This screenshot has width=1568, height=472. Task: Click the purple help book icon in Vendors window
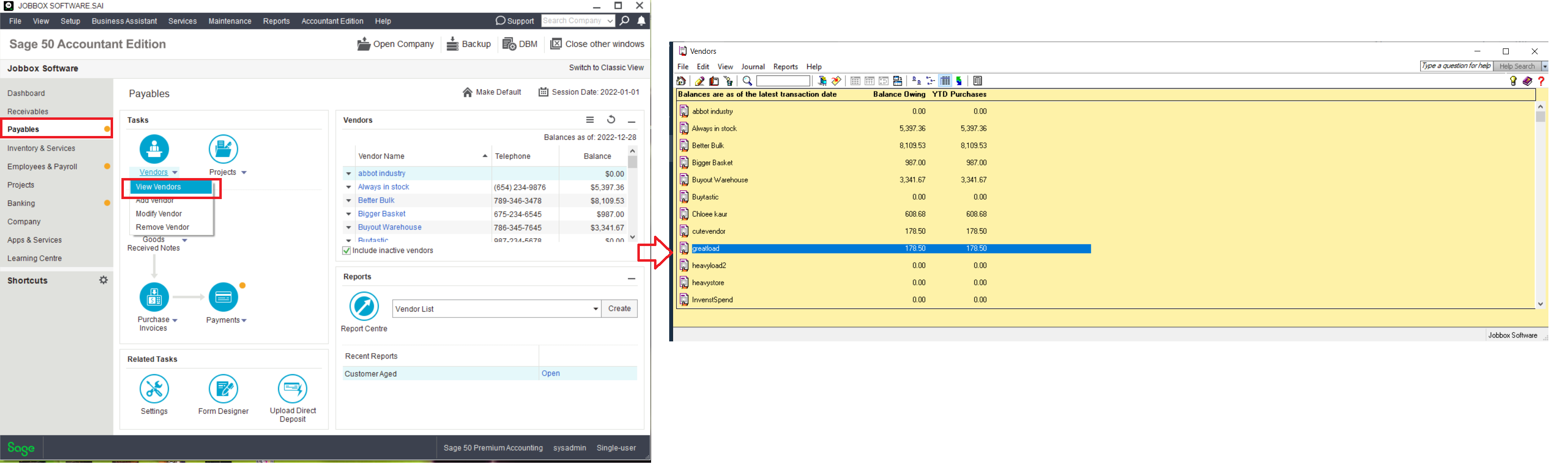coord(1527,82)
